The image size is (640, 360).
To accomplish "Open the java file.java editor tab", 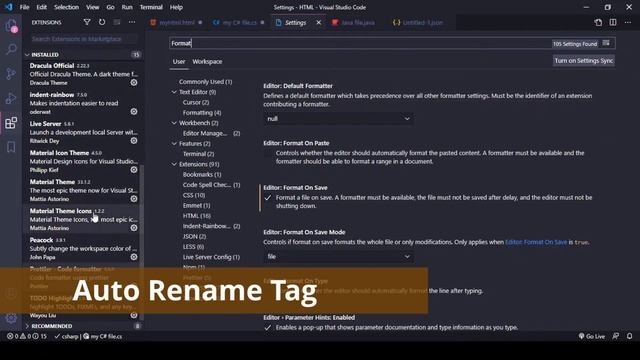I will point(353,22).
